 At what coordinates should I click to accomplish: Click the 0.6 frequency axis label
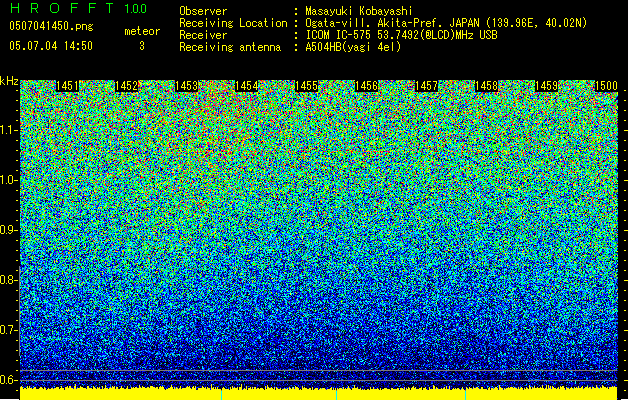tap(9, 380)
